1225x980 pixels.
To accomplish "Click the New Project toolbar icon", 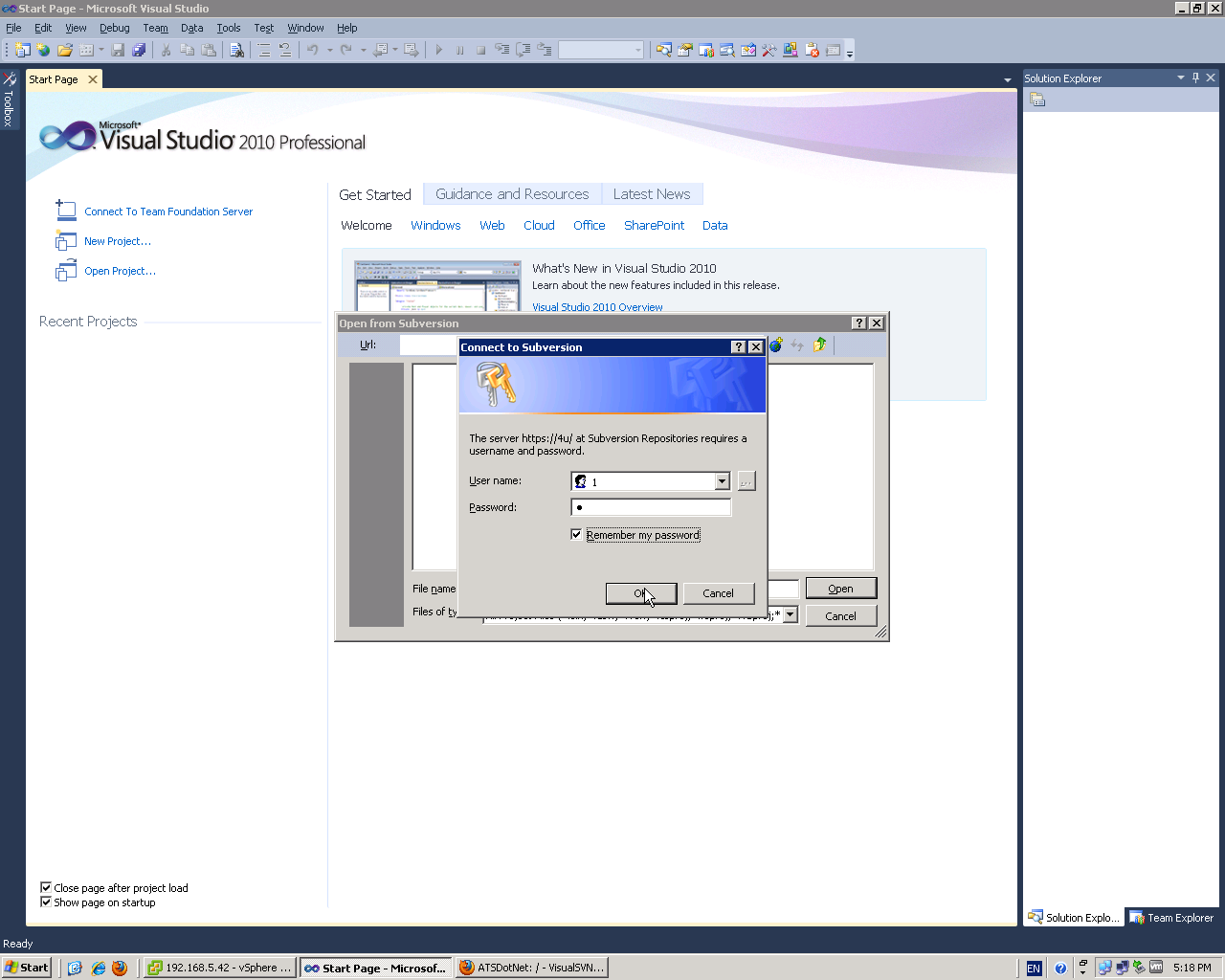I will pyautogui.click(x=22, y=50).
